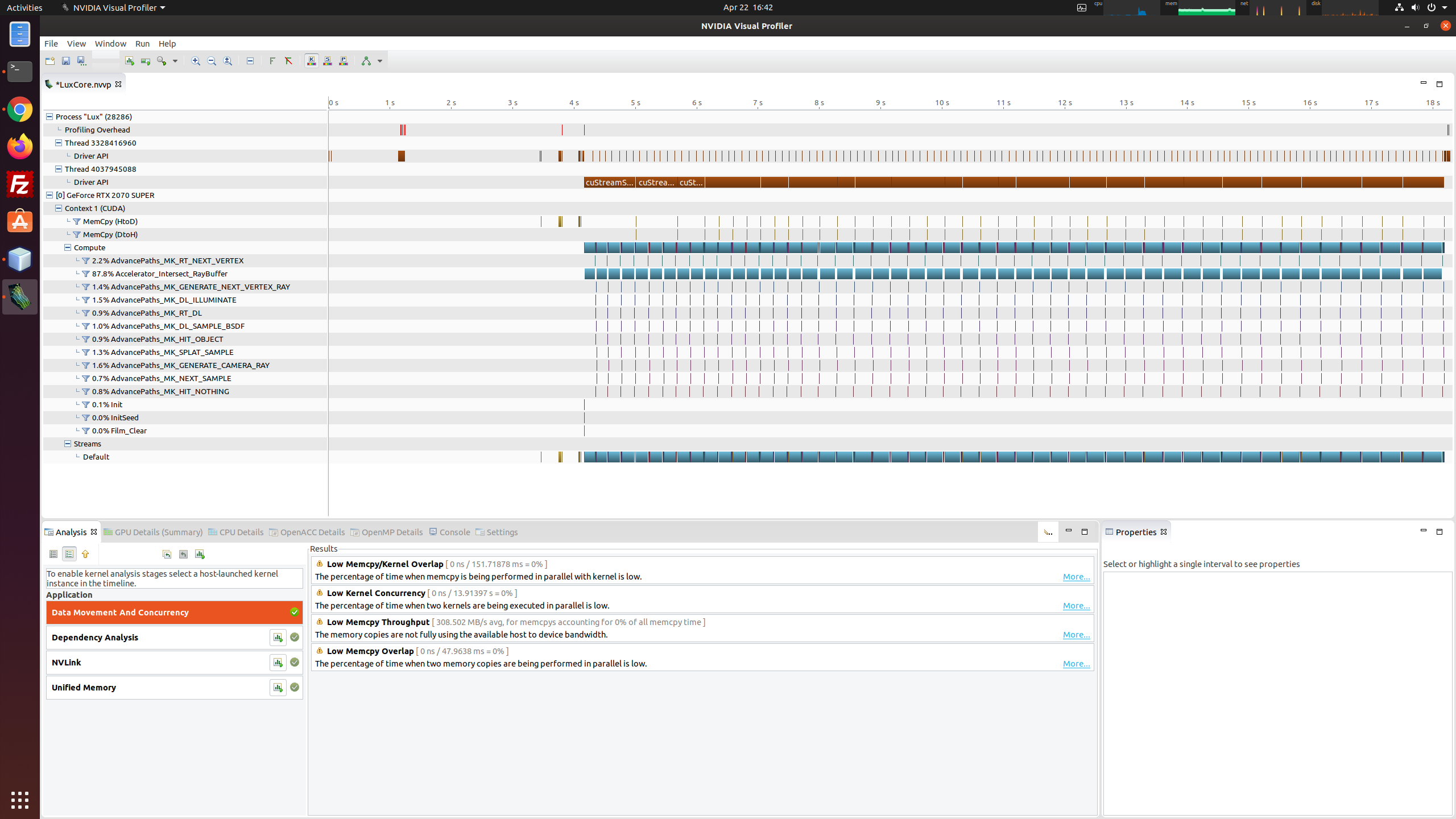Image resolution: width=1456 pixels, height=819 pixels.
Task: Click the save session toolbar icon
Action: 66,61
